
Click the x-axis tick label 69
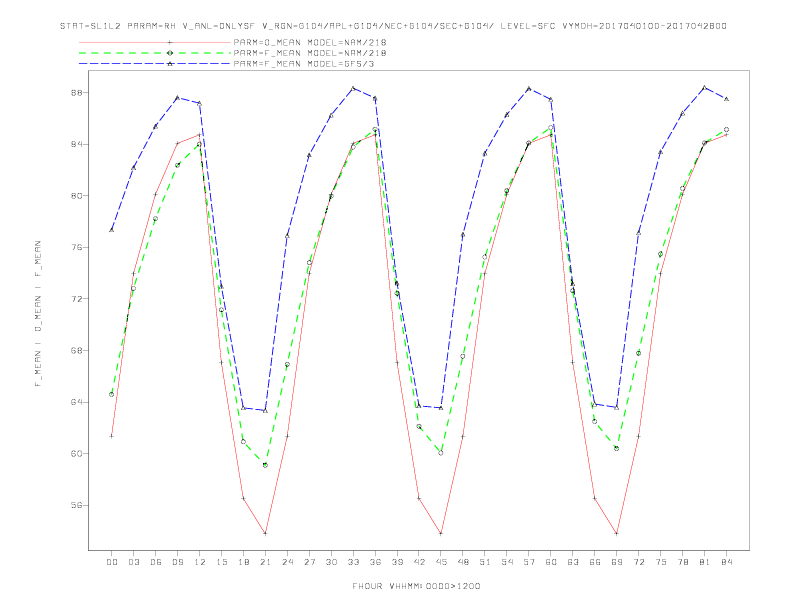coord(617,562)
